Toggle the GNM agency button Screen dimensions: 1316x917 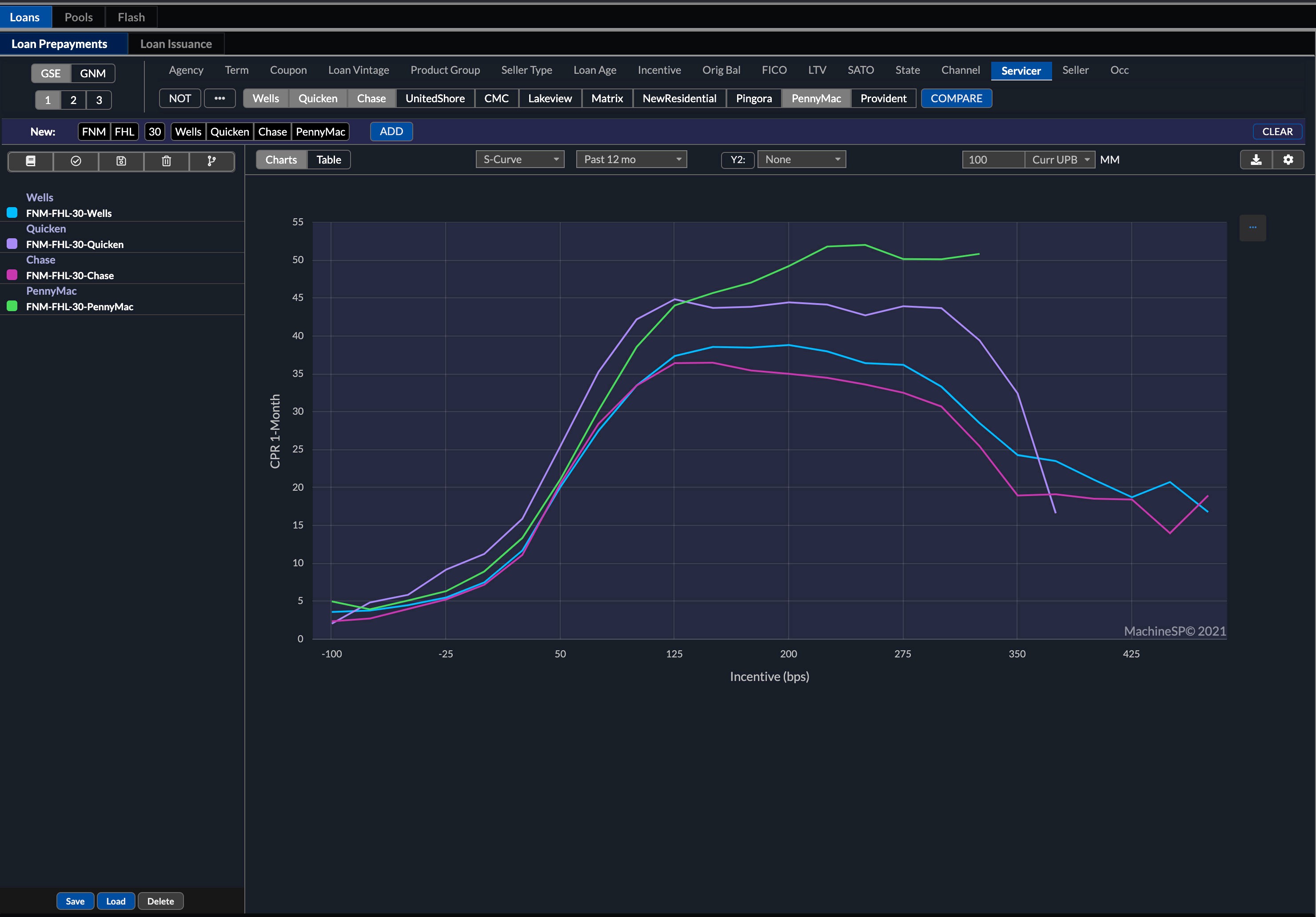[x=92, y=73]
